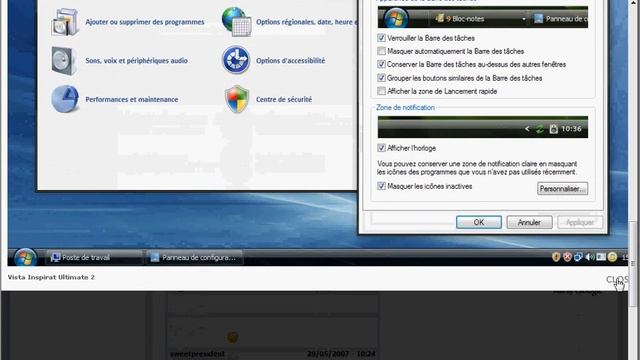The width and height of the screenshot is (640, 360).
Task: Click the round yellow tray icon
Action: coord(612,257)
